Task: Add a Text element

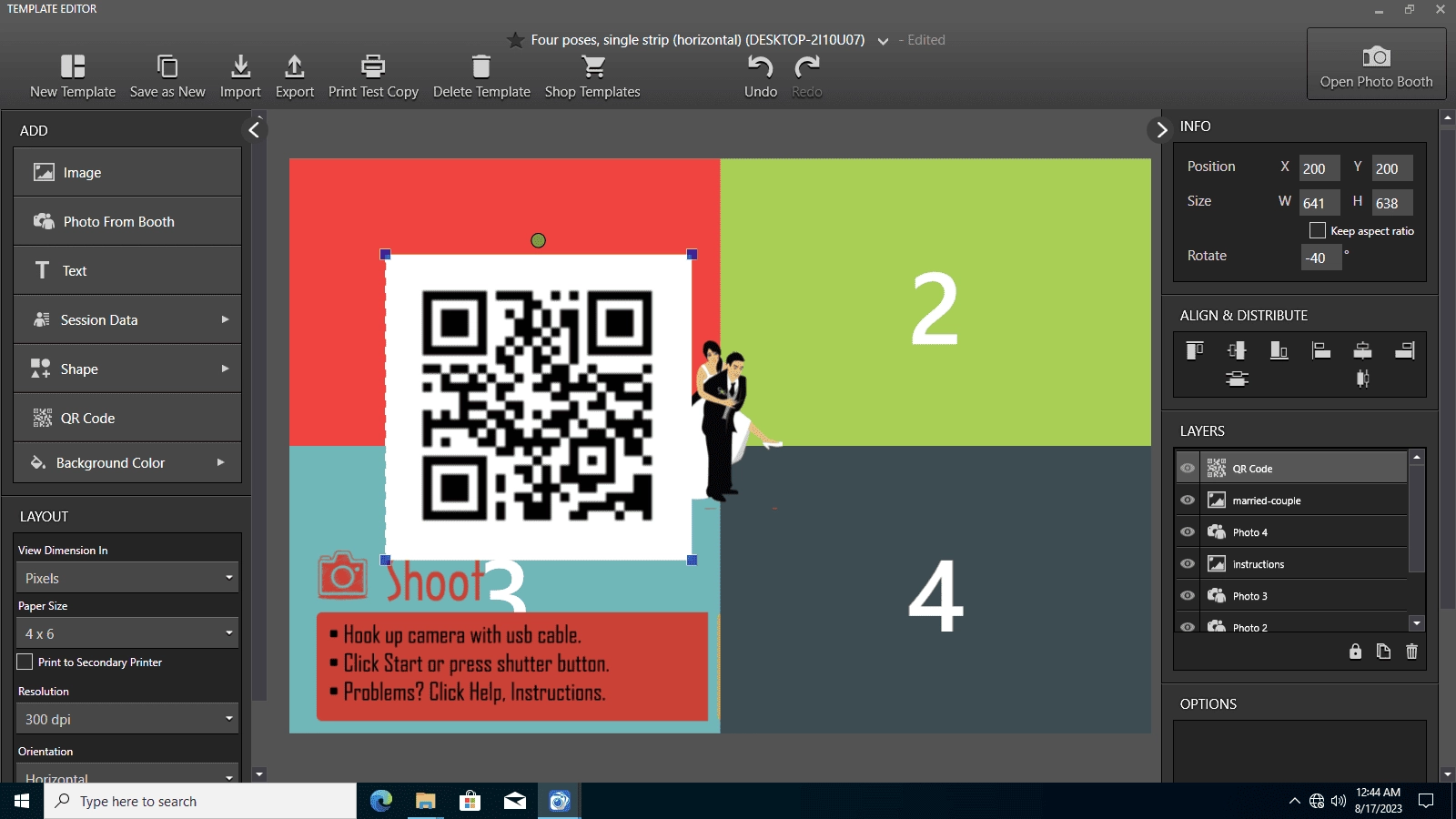Action: [x=127, y=270]
